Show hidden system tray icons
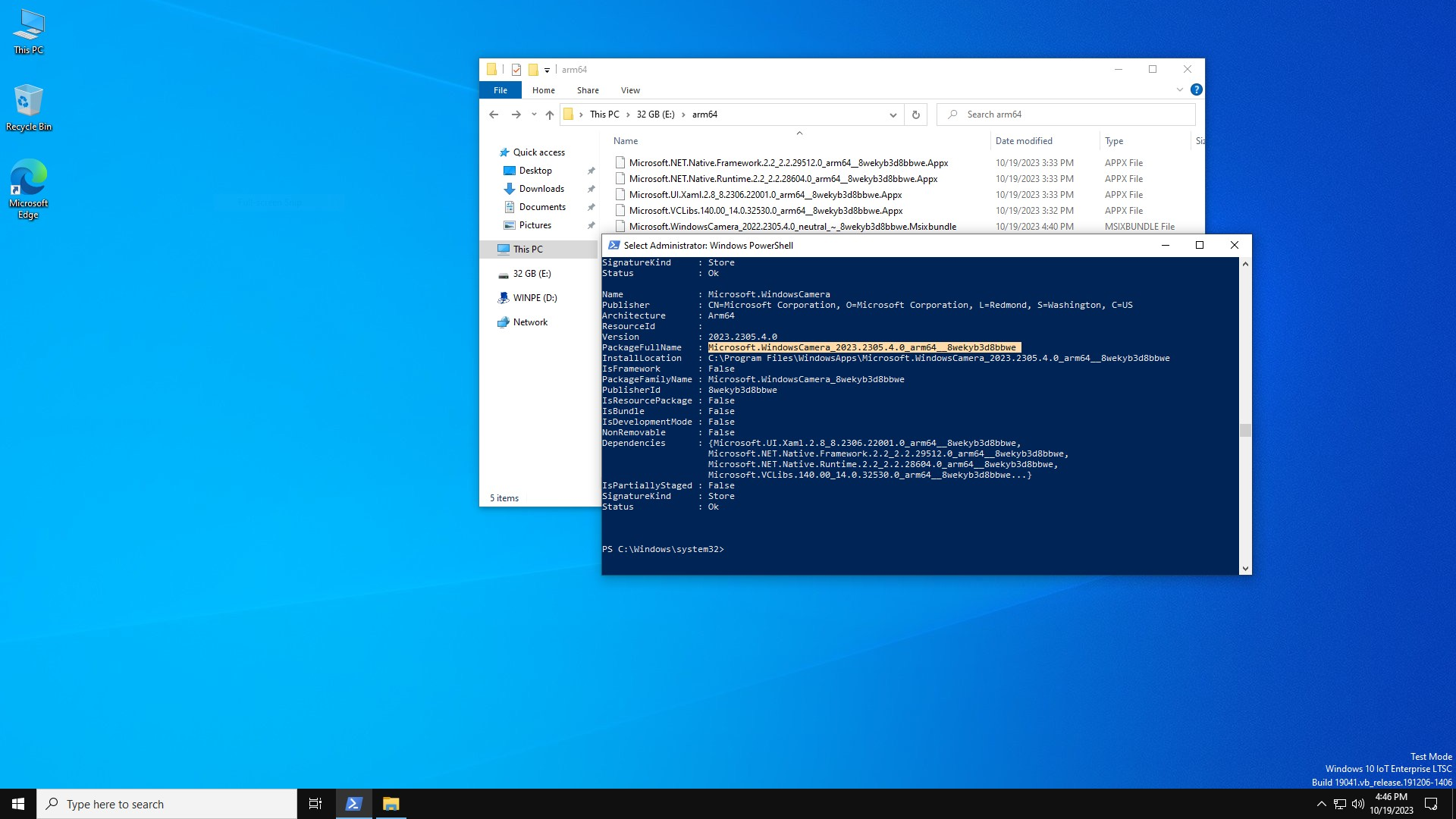This screenshot has width=1456, height=819. click(x=1321, y=804)
